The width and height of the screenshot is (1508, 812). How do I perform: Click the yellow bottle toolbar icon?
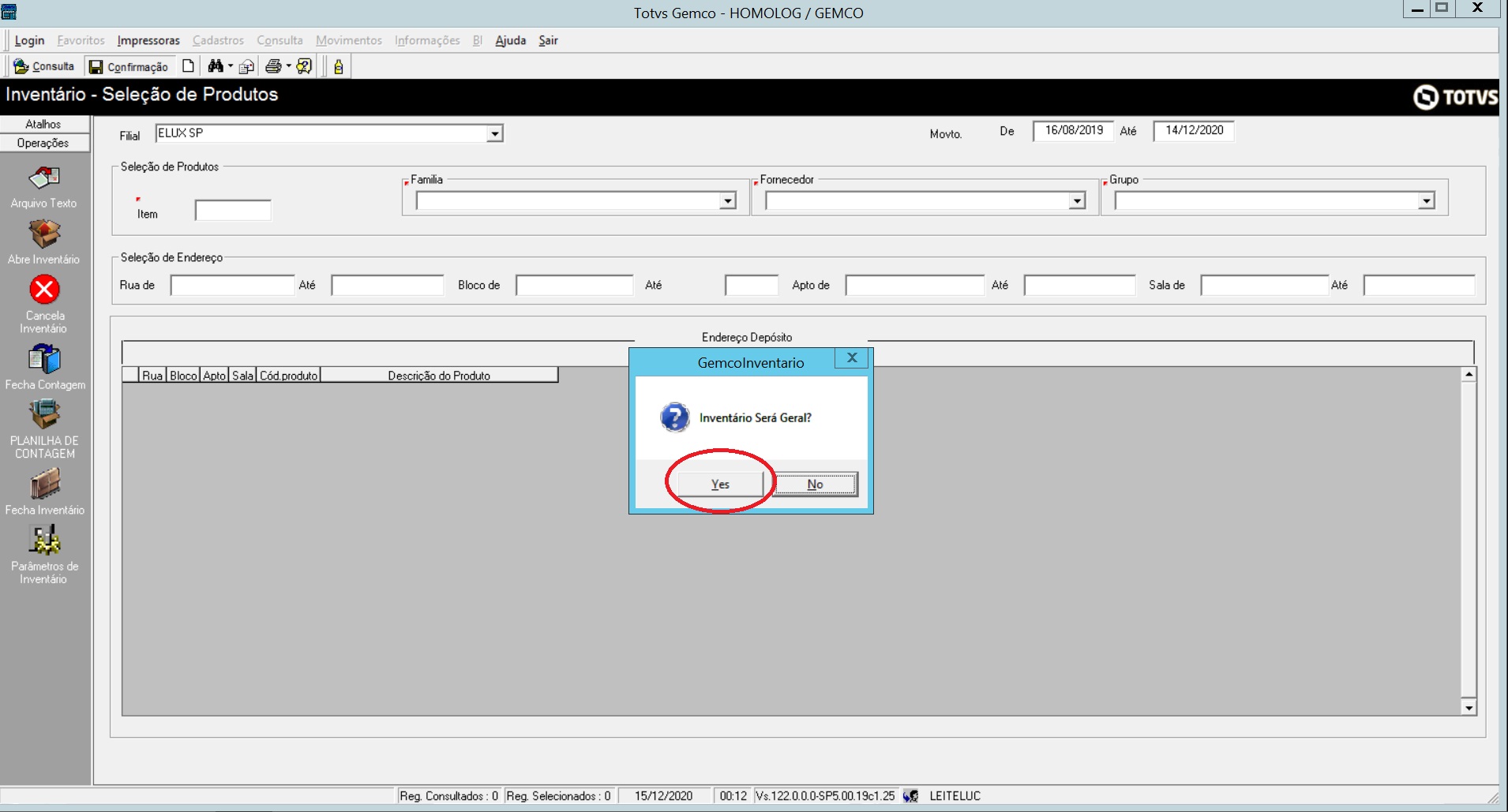coord(339,66)
